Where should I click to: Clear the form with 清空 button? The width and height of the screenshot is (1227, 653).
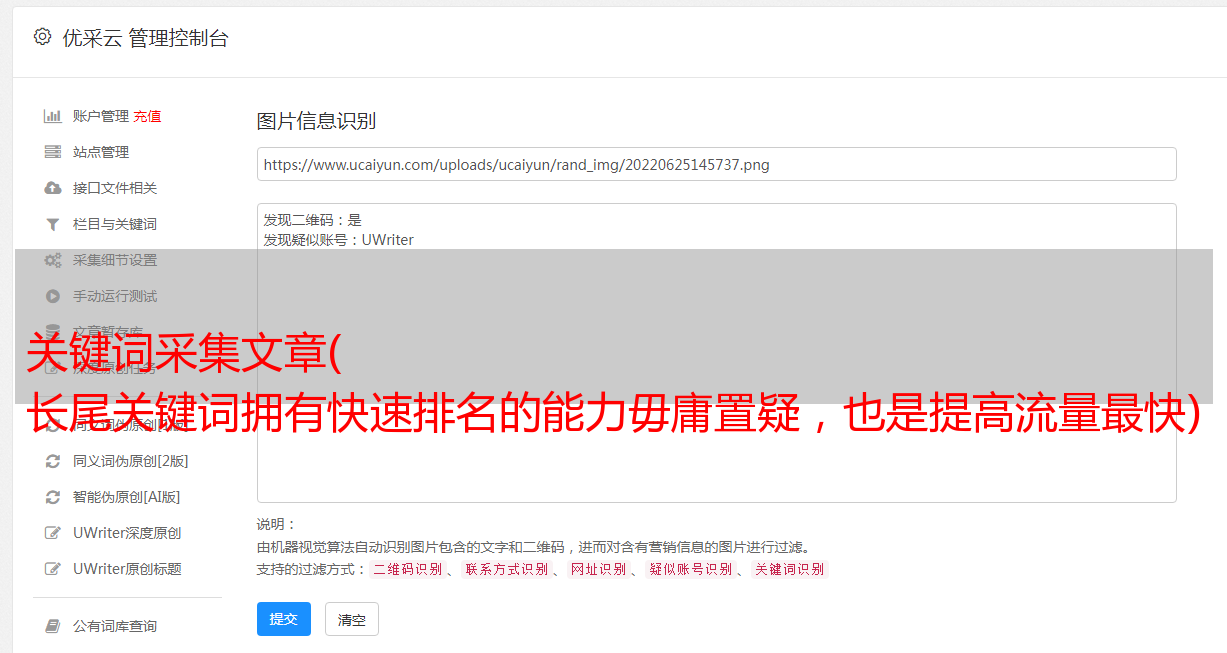pyautogui.click(x=352, y=620)
